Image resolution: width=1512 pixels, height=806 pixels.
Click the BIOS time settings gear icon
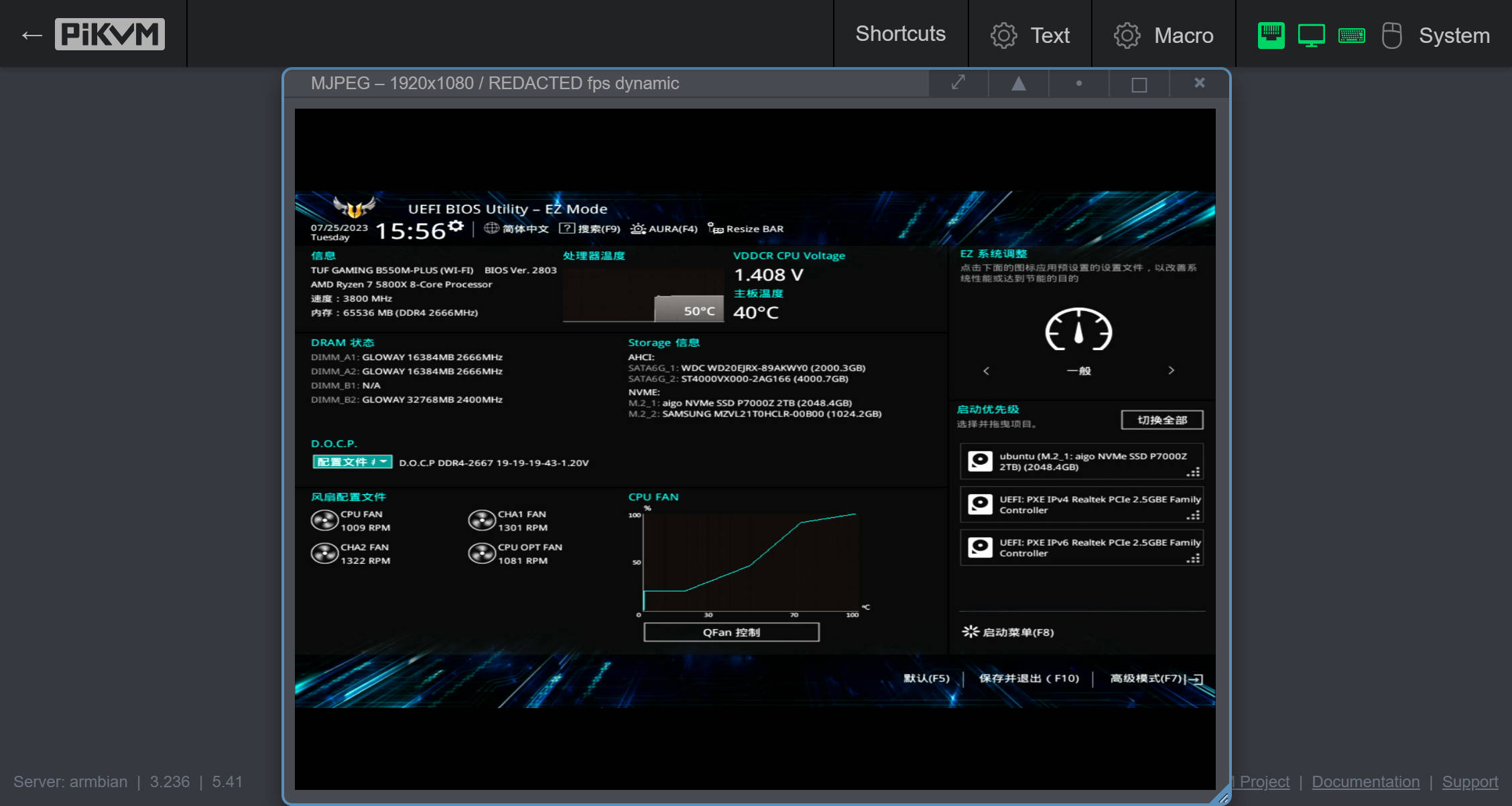(x=456, y=226)
